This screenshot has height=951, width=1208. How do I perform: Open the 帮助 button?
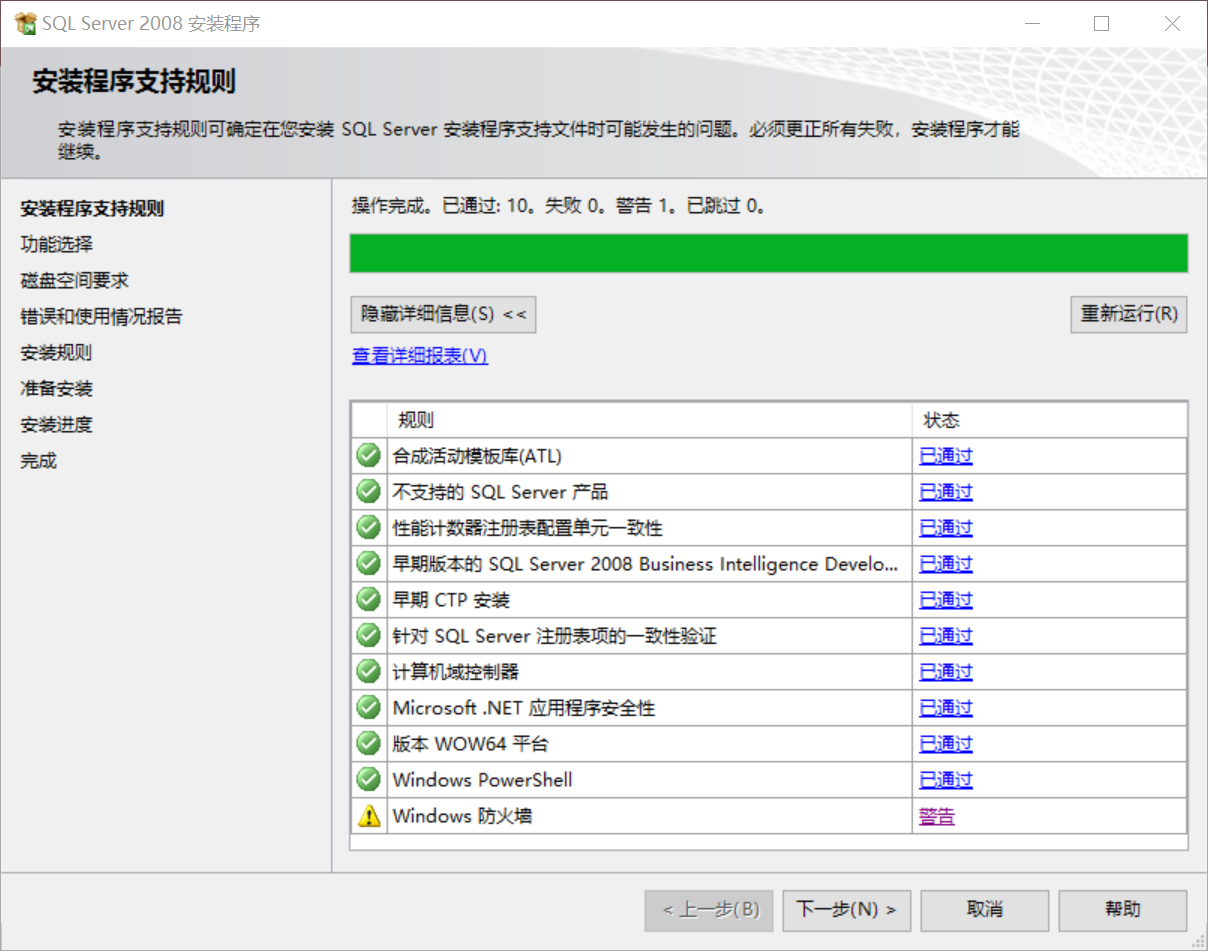click(x=1122, y=910)
